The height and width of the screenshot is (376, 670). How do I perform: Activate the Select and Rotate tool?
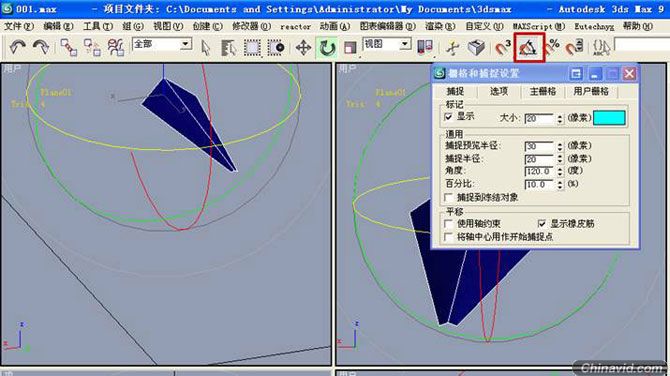[327, 47]
